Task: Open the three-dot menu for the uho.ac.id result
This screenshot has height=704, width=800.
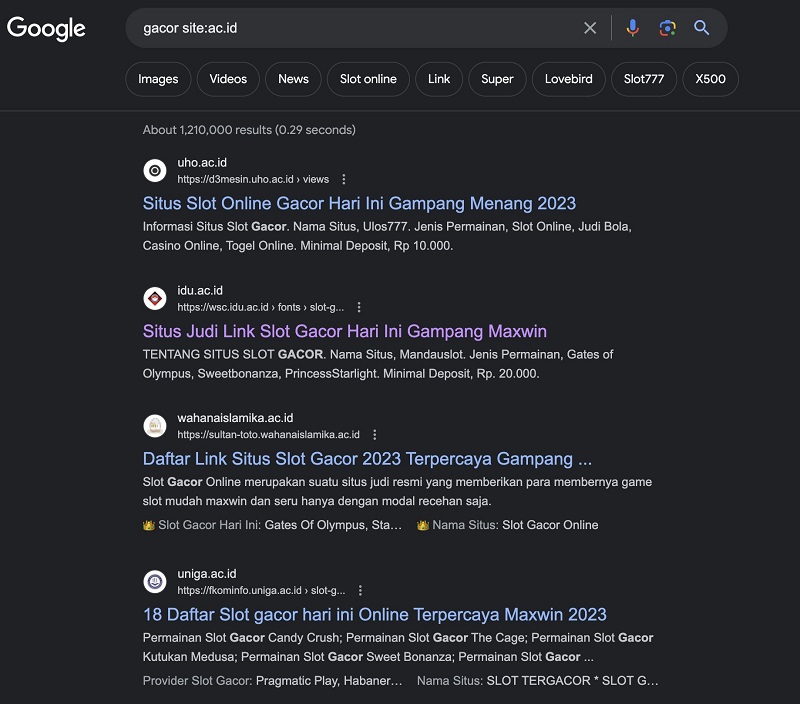Action: (344, 179)
